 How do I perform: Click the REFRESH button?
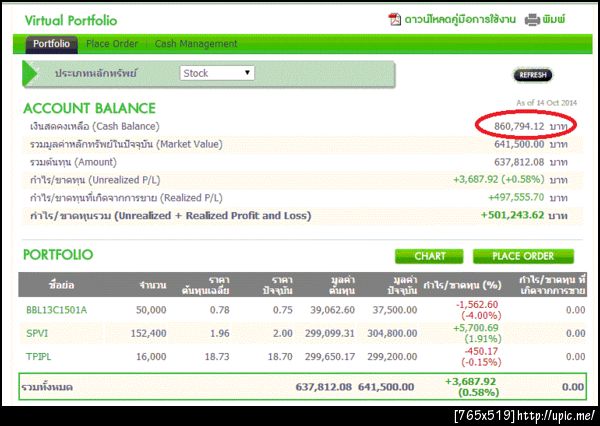coord(533,75)
